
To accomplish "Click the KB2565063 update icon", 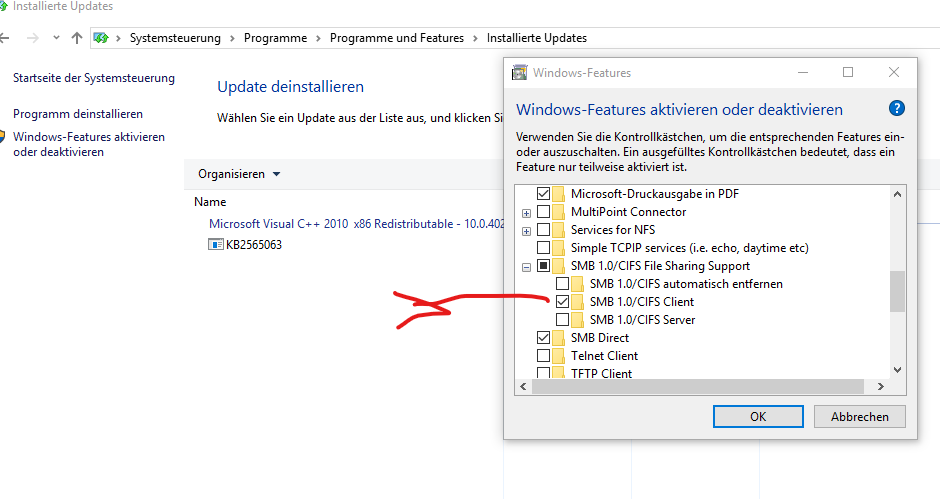I will coord(215,244).
